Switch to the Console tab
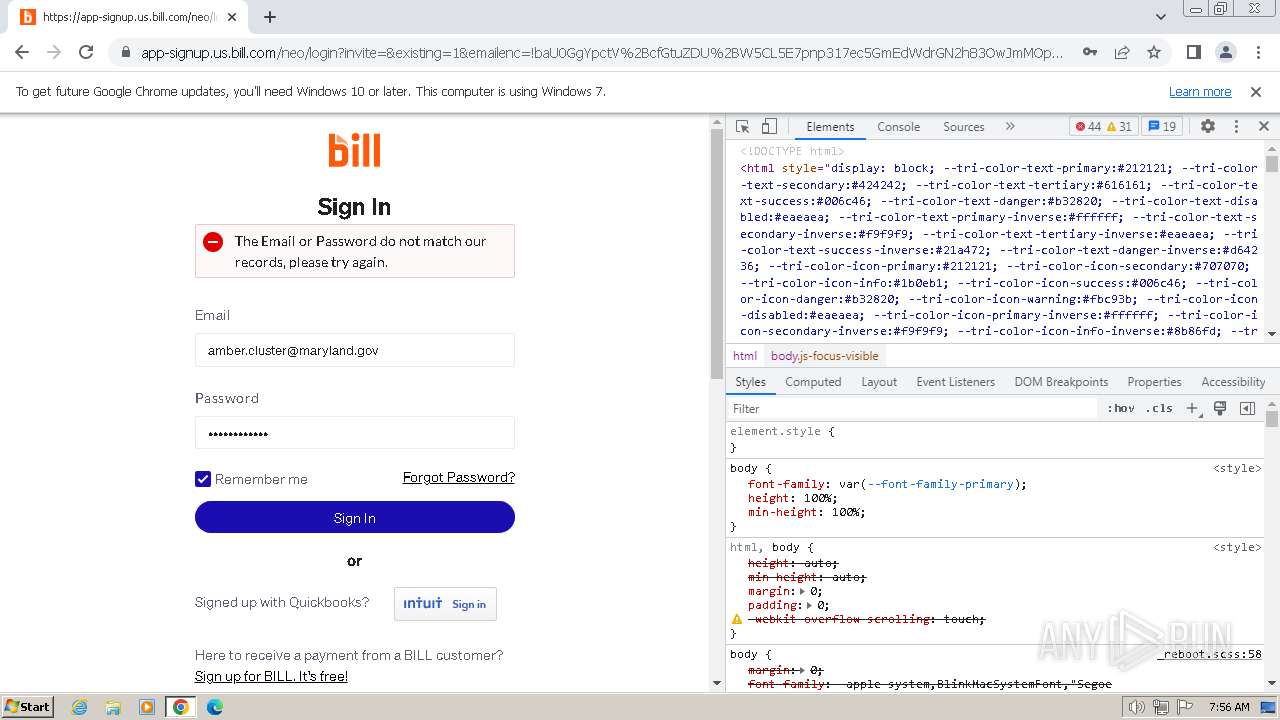Screen dimensions: 1280x720 click(898, 127)
